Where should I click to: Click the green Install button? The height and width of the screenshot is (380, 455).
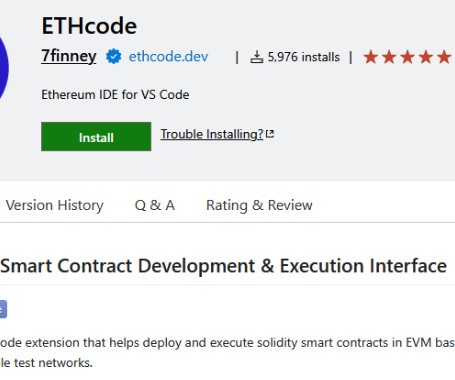[x=96, y=137]
